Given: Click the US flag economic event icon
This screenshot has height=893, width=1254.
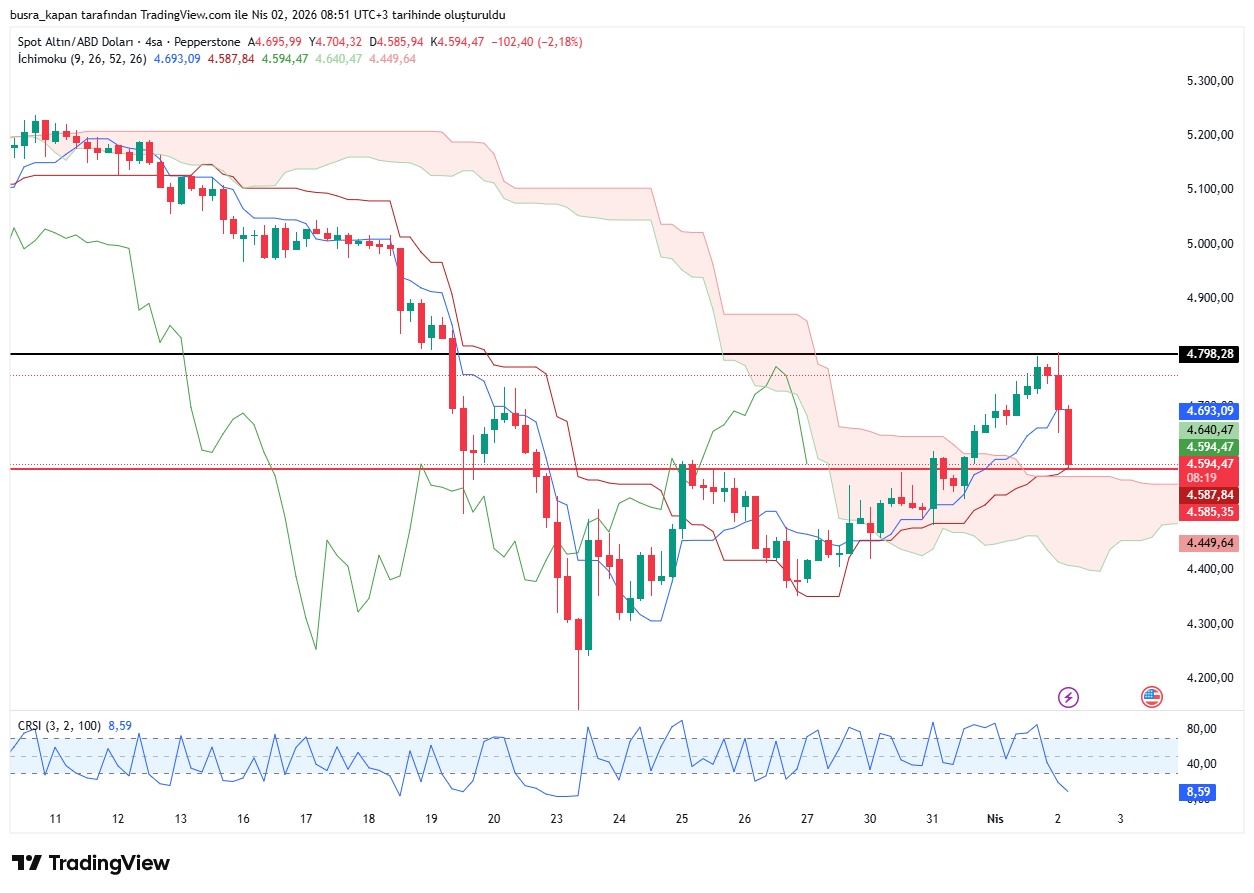Looking at the screenshot, I should click(1152, 697).
